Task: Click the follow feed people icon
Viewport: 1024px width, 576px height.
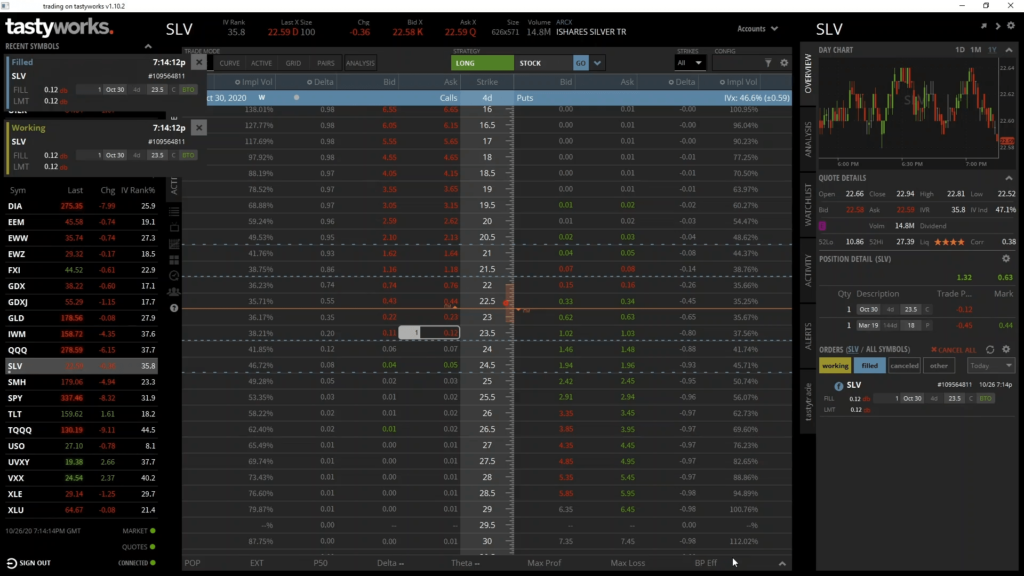Action: pyautogui.click(x=175, y=291)
